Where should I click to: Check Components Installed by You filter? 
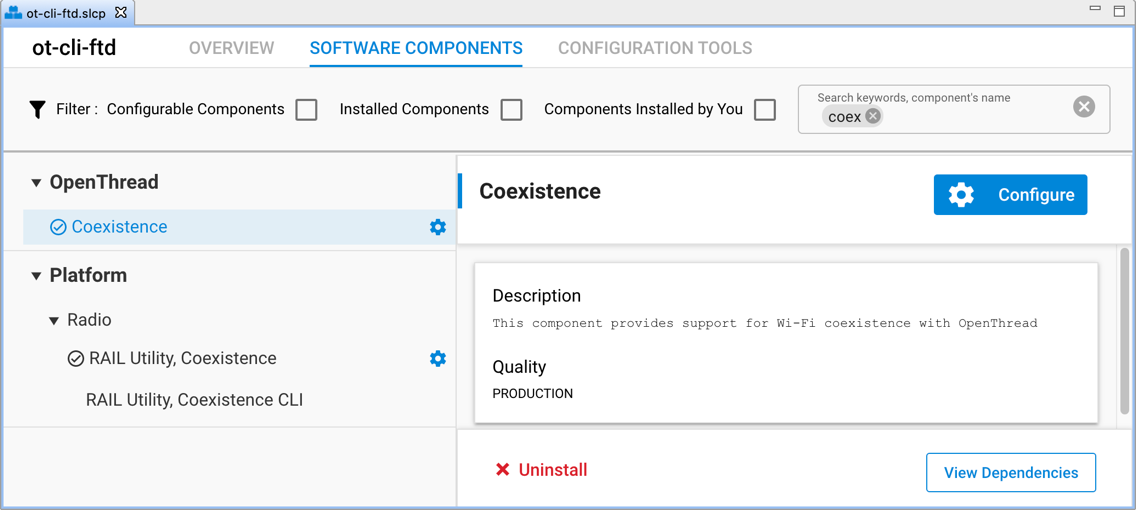click(765, 109)
